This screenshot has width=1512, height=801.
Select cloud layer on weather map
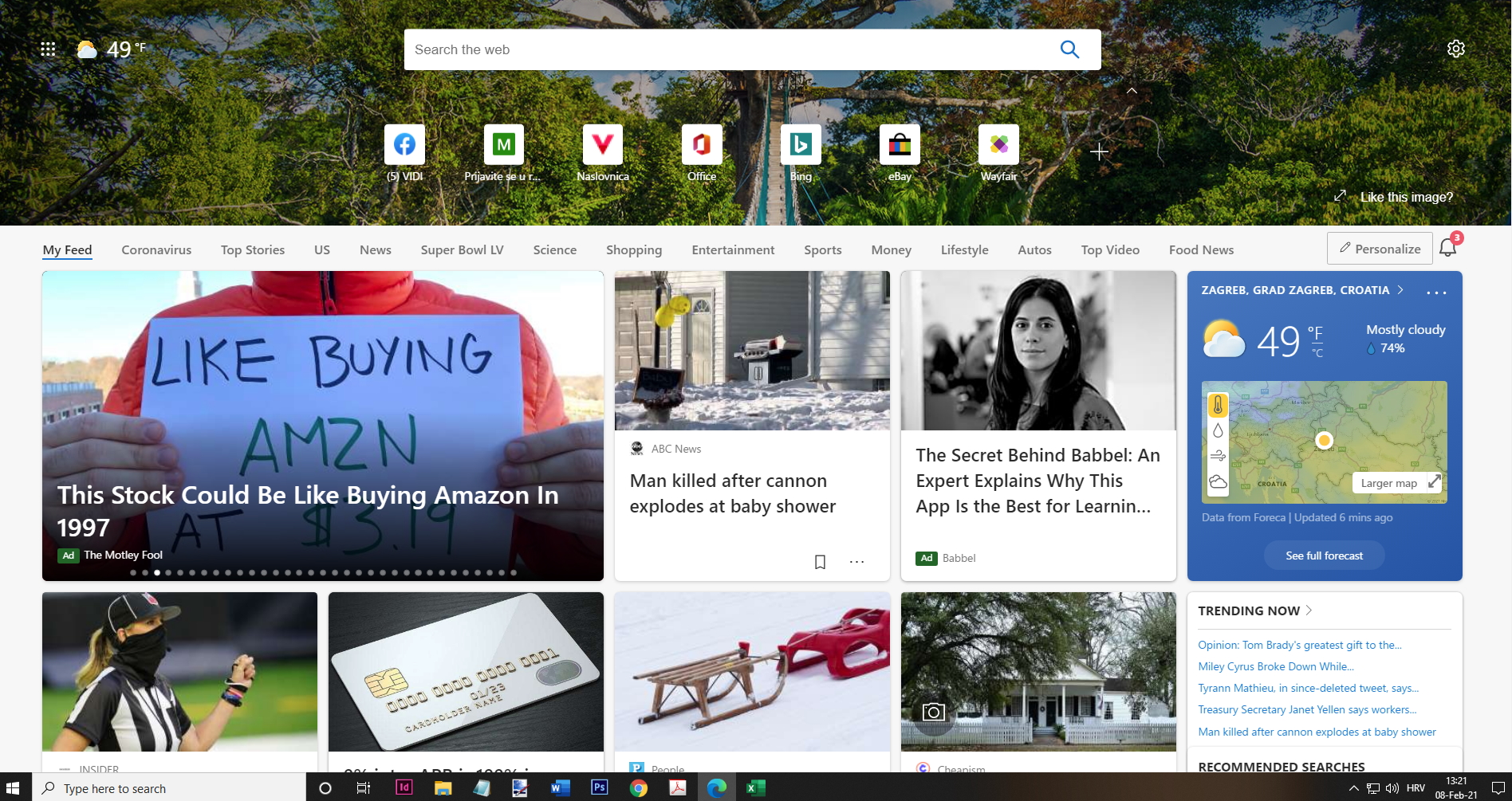[1218, 481]
